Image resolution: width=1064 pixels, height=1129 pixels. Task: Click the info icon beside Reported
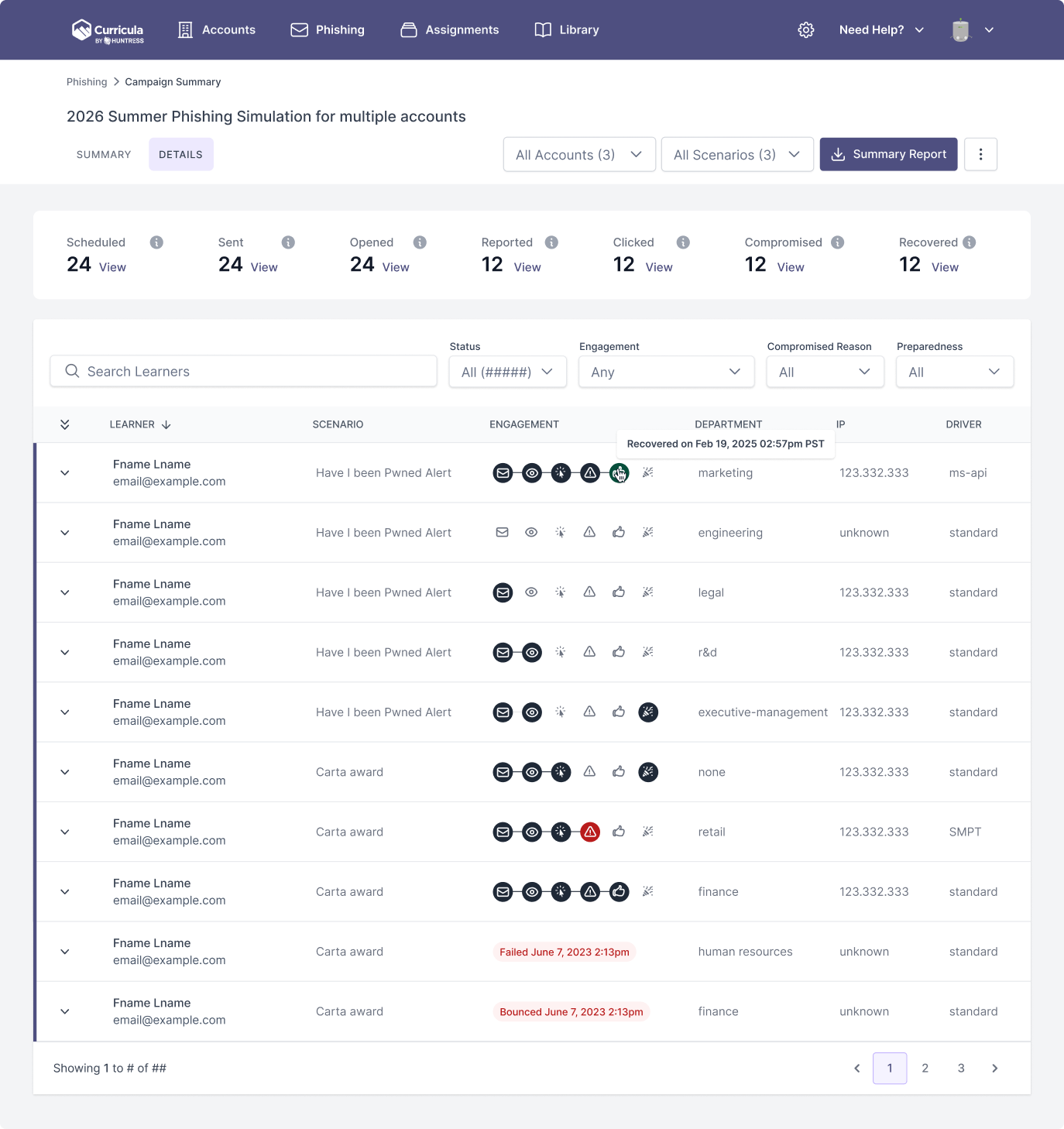click(x=551, y=242)
